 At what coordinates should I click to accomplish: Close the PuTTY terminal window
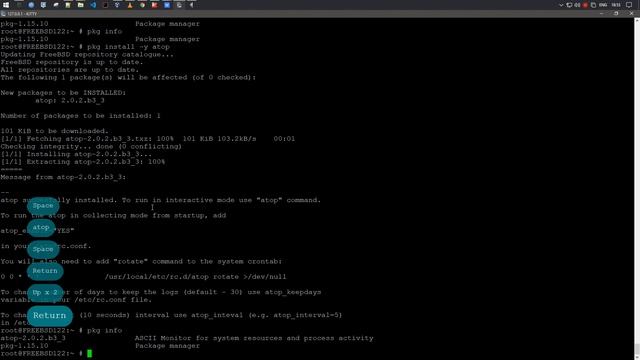[631, 13]
